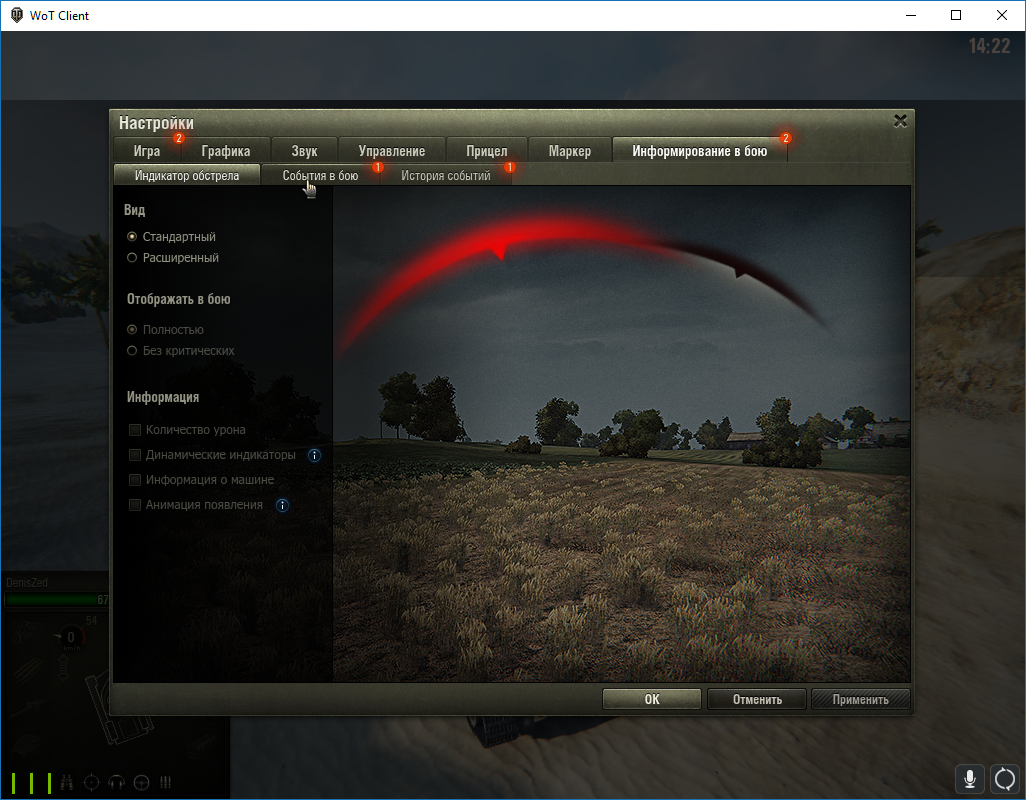Click the Вид section heading
This screenshot has height=800, width=1026.
tap(134, 210)
